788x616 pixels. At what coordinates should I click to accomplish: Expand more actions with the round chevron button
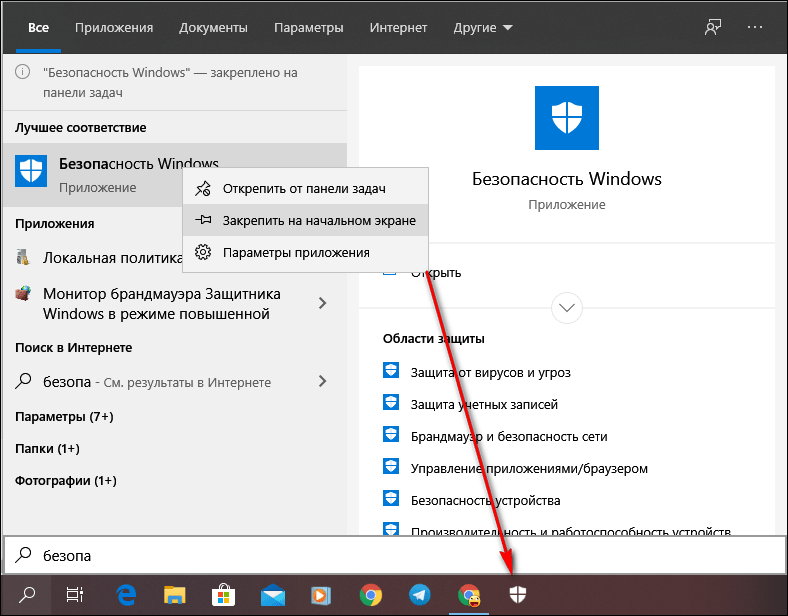(566, 307)
